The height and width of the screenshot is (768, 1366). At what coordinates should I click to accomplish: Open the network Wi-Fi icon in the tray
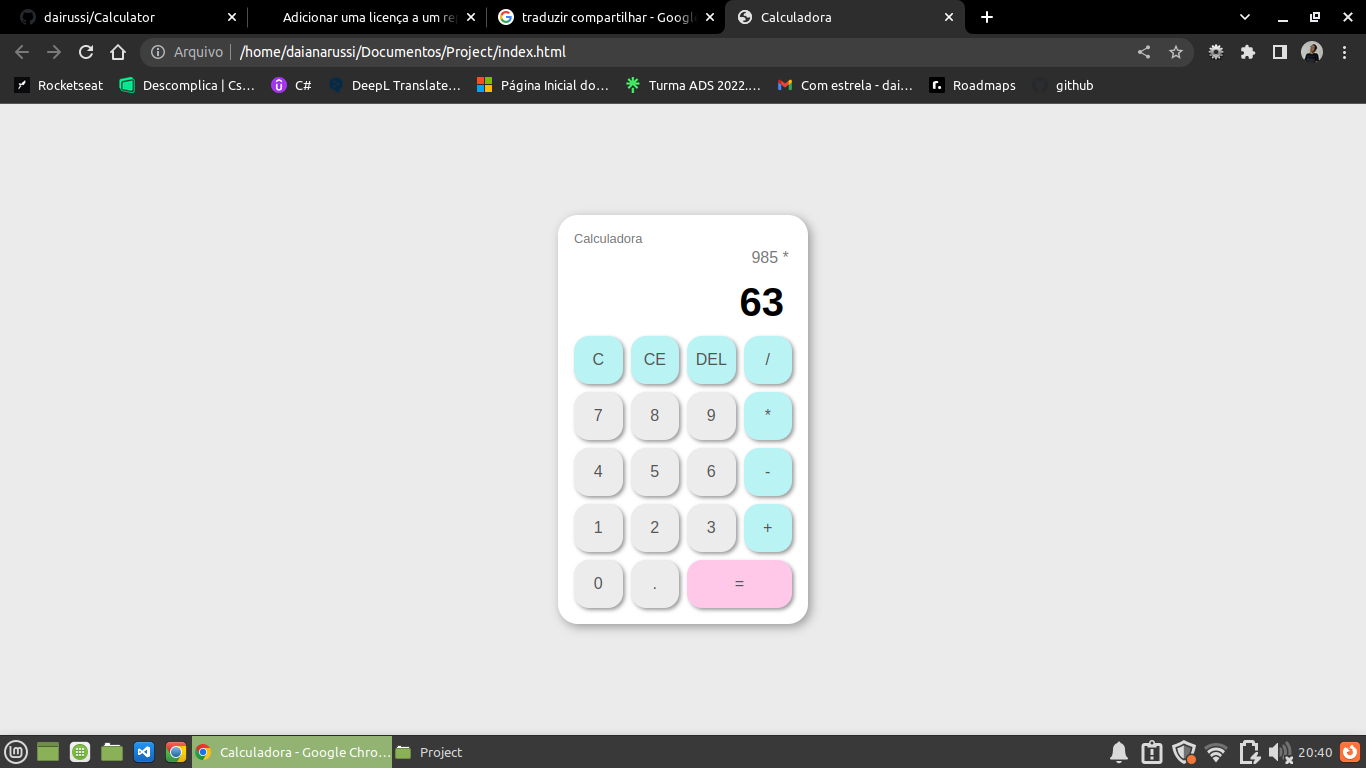(1215, 752)
